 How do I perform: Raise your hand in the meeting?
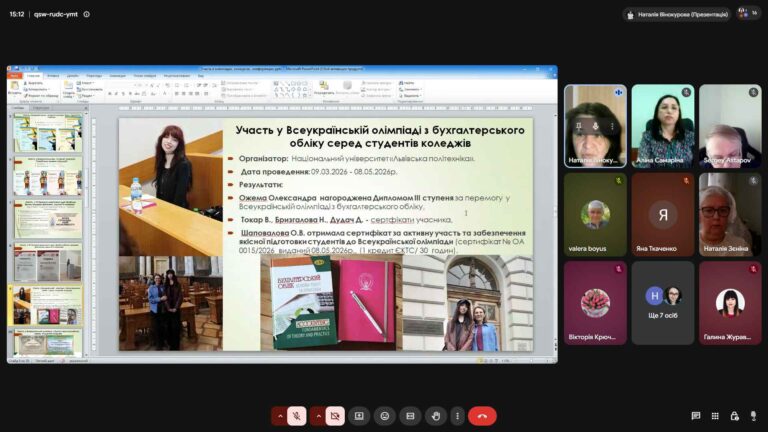coord(436,416)
